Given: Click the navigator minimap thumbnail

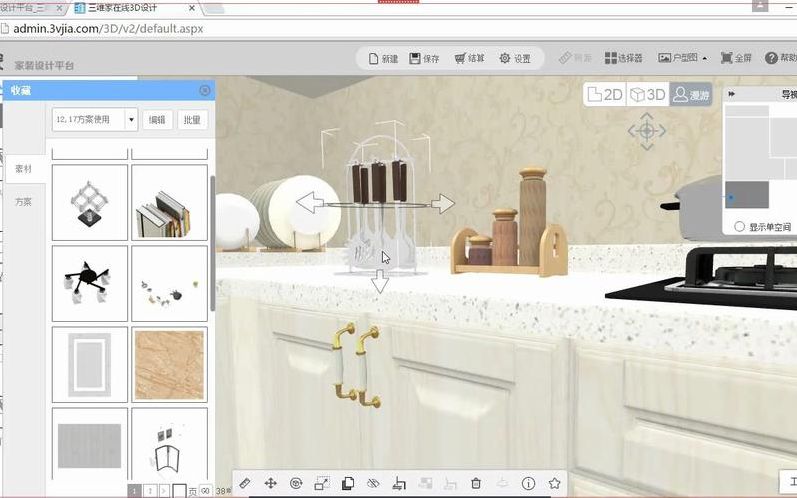Looking at the screenshot, I should [x=760, y=157].
